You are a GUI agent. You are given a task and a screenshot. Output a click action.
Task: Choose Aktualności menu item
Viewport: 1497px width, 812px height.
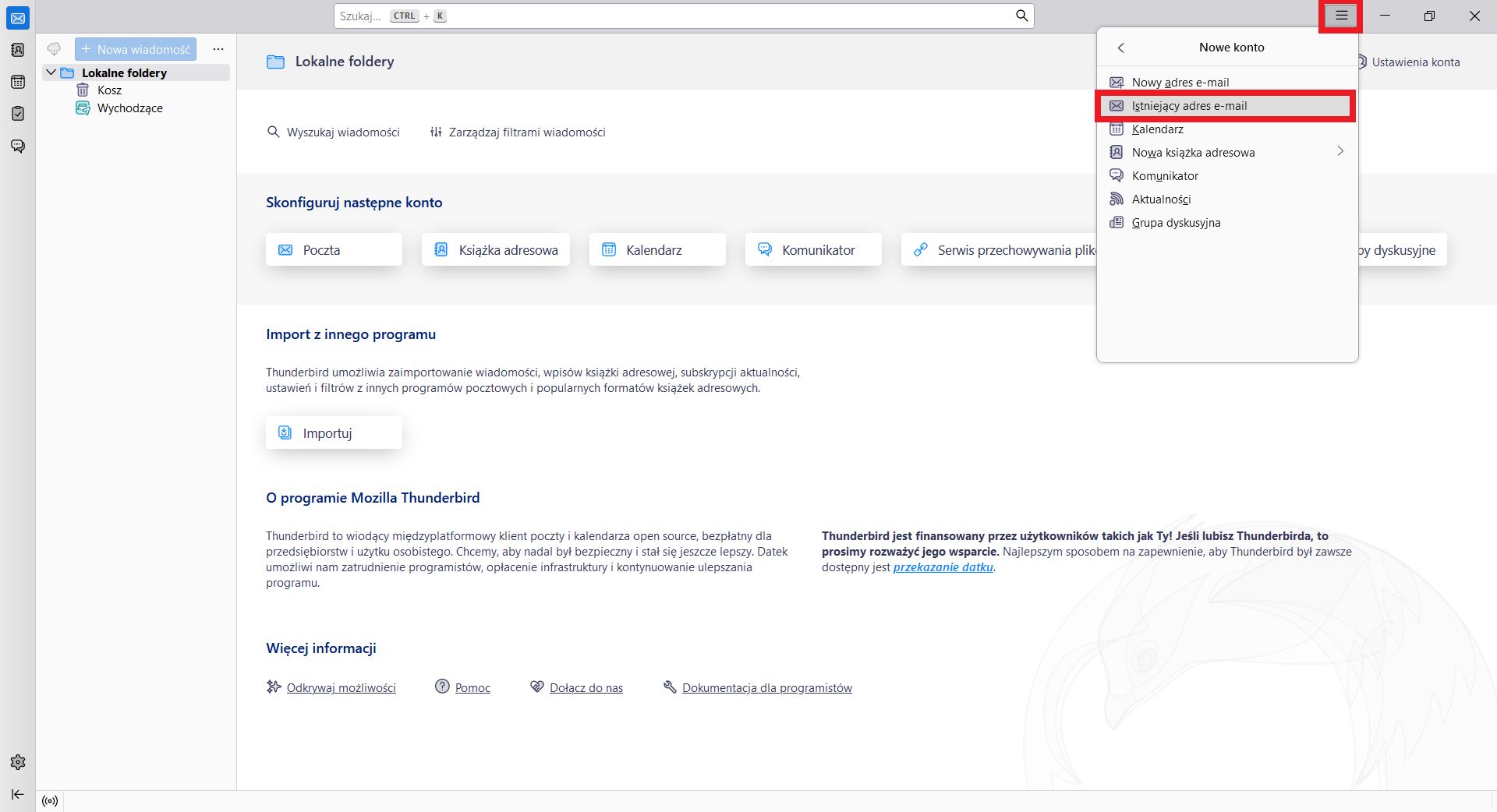click(1227, 199)
